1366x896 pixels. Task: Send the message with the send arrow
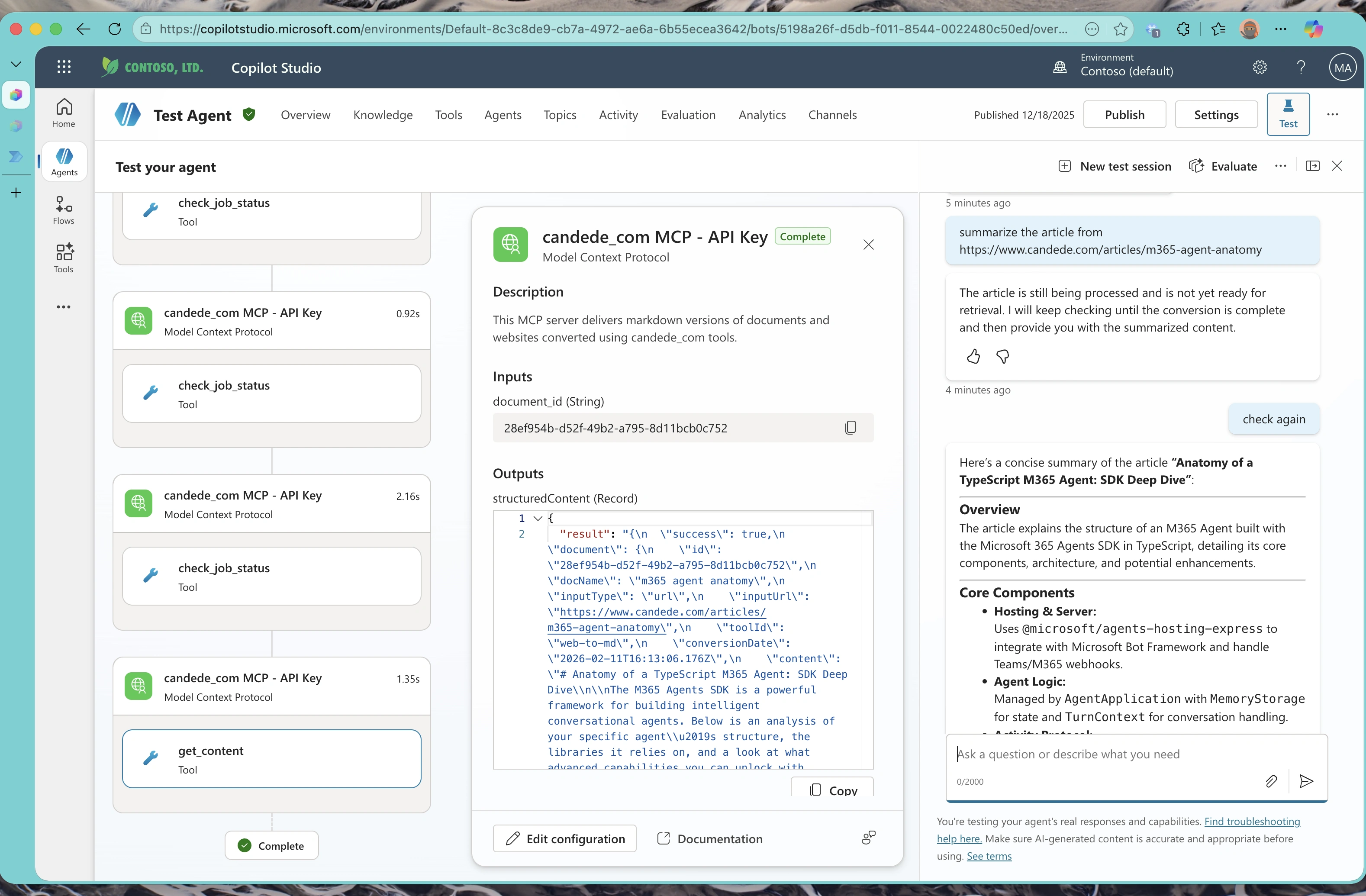coord(1306,781)
